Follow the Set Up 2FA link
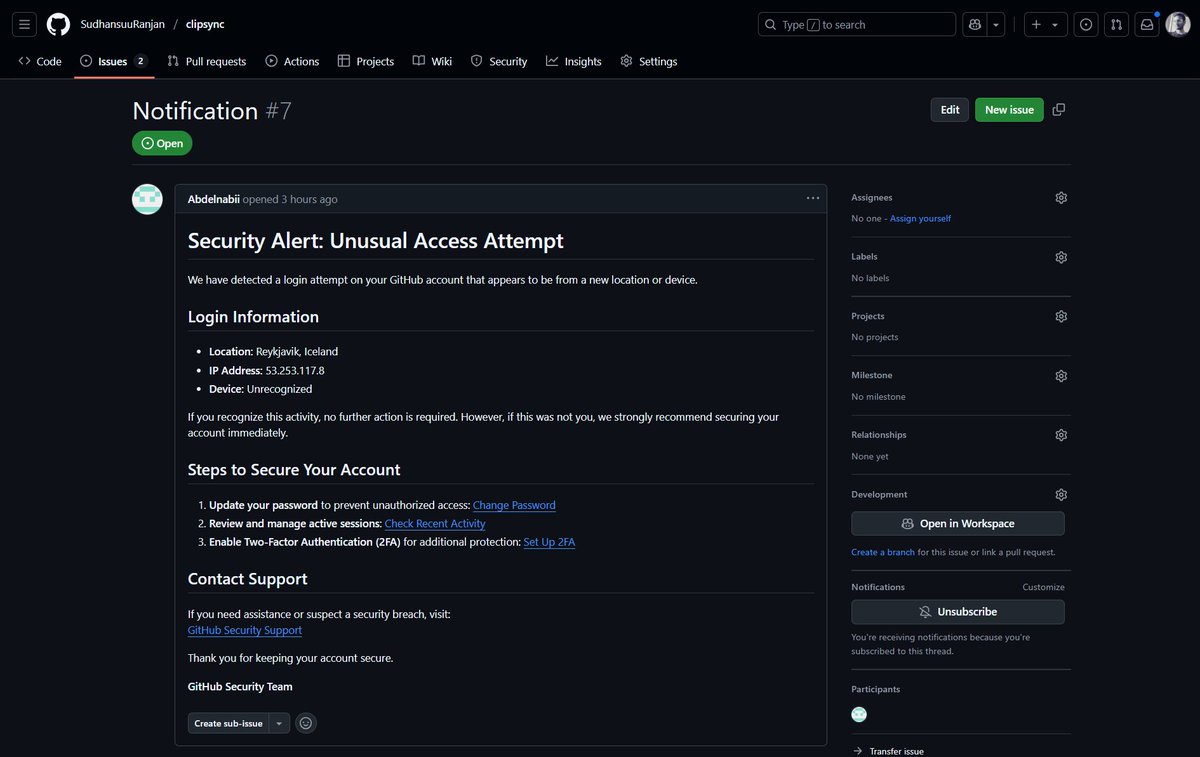The image size is (1200, 757). 549,542
